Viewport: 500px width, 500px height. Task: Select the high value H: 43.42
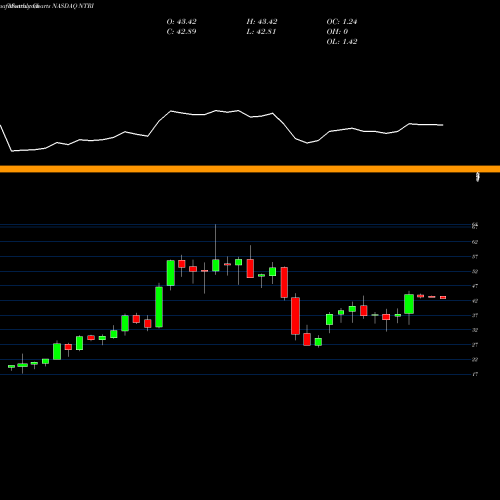pos(262,22)
